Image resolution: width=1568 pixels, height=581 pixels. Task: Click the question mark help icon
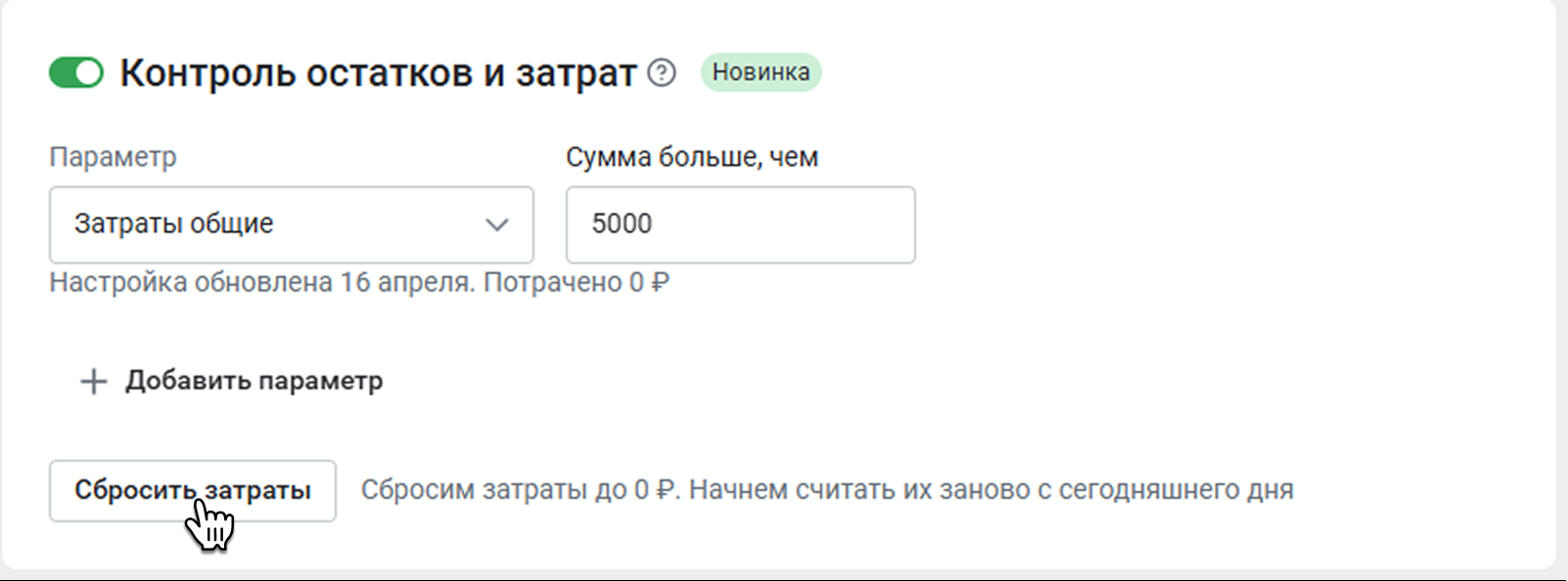tap(662, 72)
